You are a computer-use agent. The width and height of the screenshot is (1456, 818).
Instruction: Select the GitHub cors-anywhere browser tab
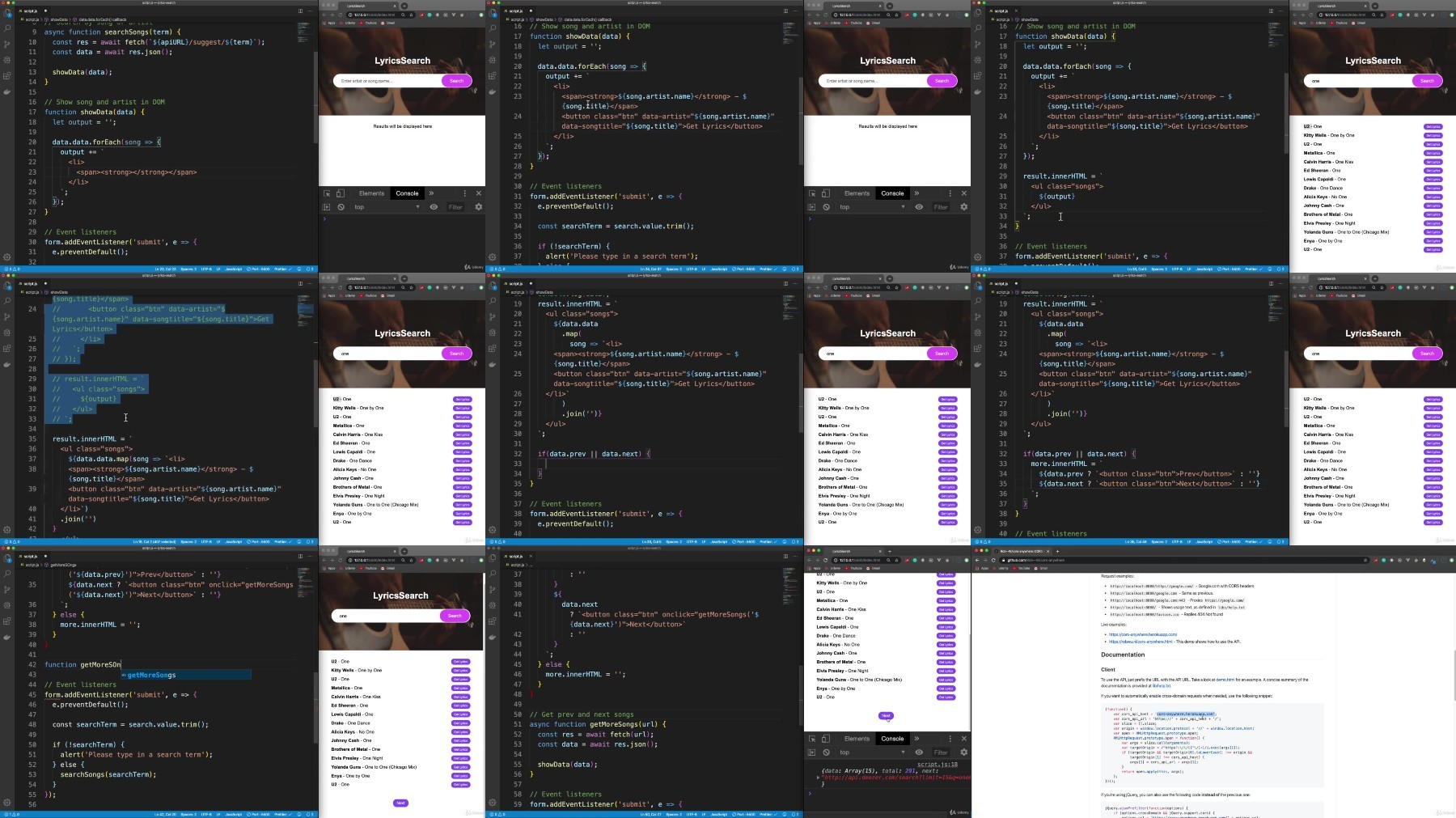point(1019,551)
